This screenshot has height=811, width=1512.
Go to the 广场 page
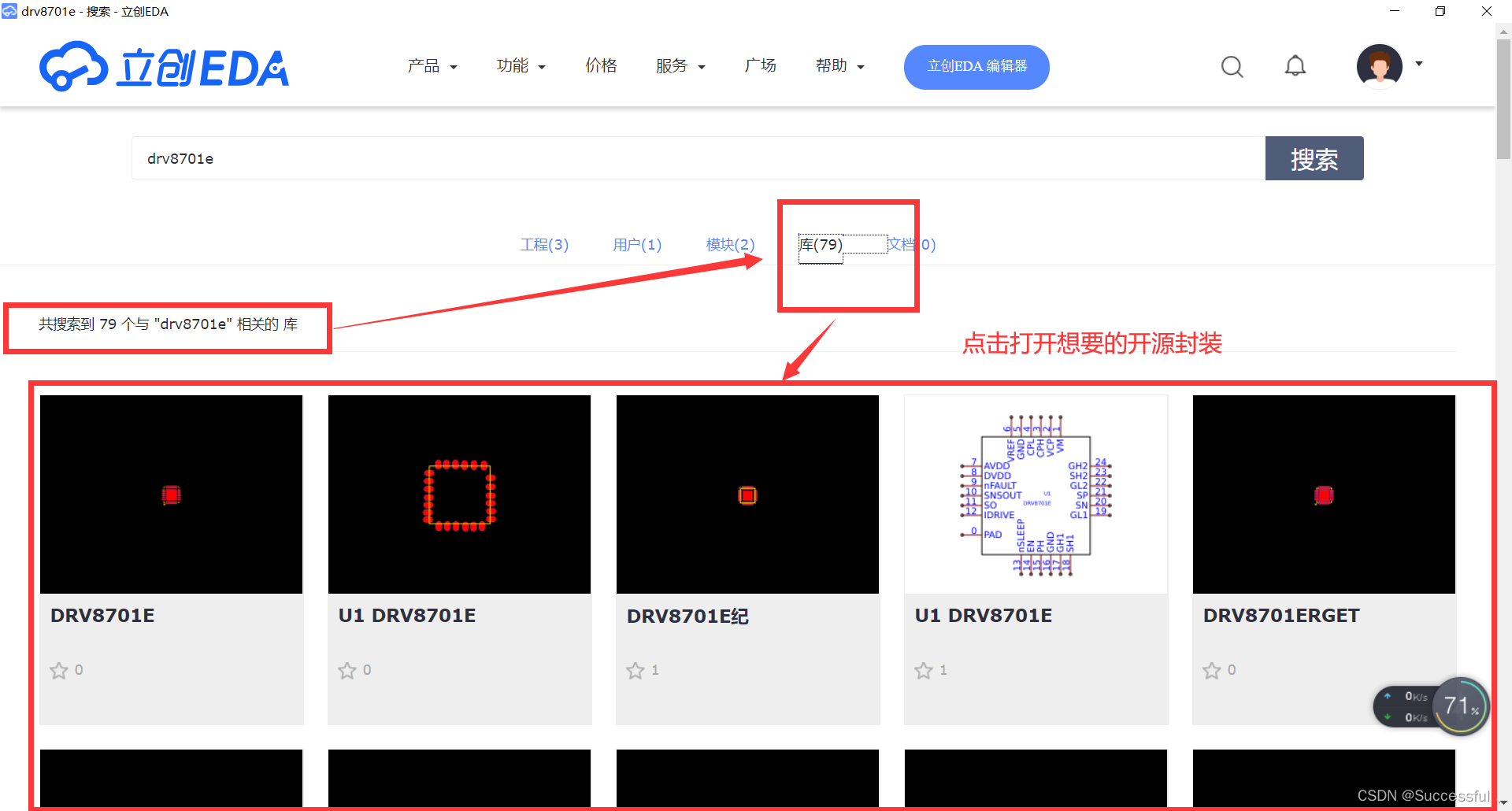coord(761,66)
